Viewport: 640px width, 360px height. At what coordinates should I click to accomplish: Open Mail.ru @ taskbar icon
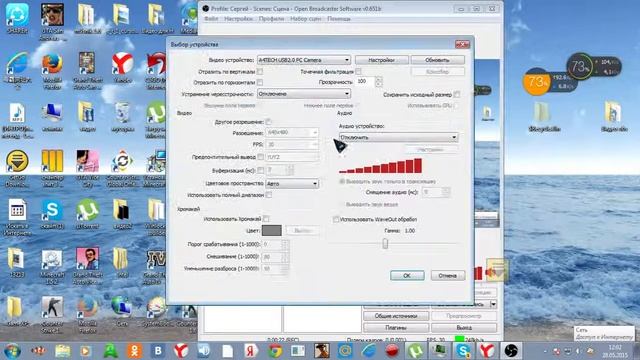tap(345, 351)
